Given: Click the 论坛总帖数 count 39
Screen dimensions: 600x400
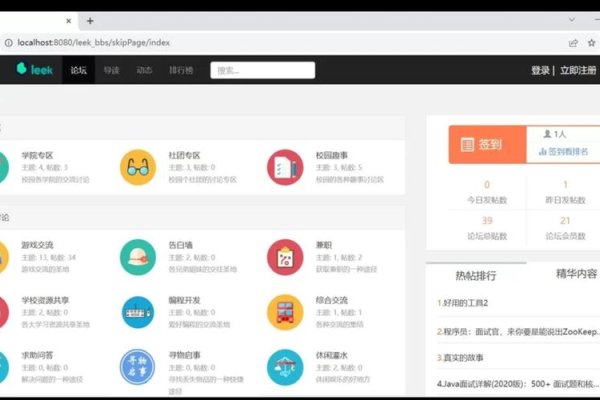Looking at the screenshot, I should [x=487, y=221].
